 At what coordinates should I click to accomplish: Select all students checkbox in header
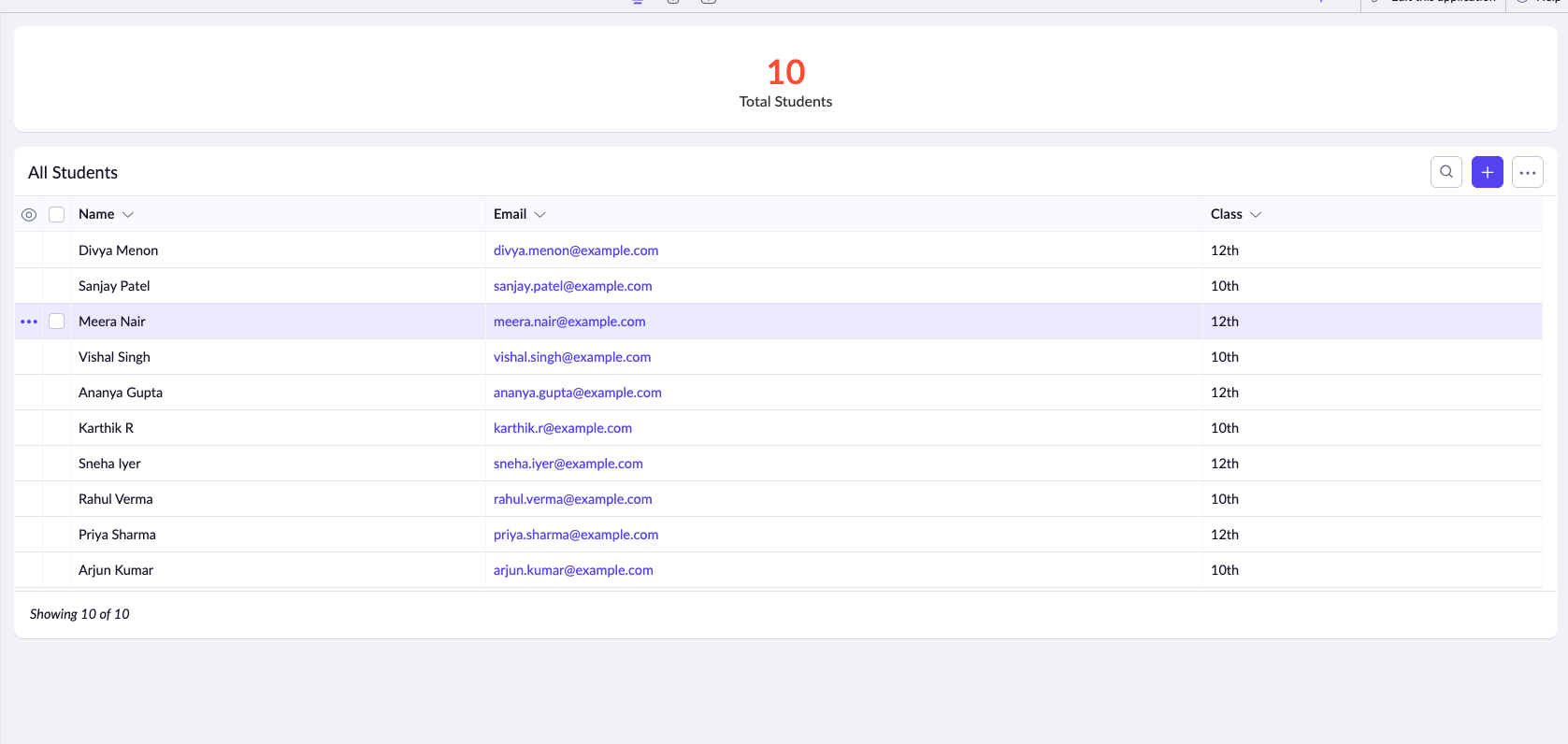click(57, 215)
